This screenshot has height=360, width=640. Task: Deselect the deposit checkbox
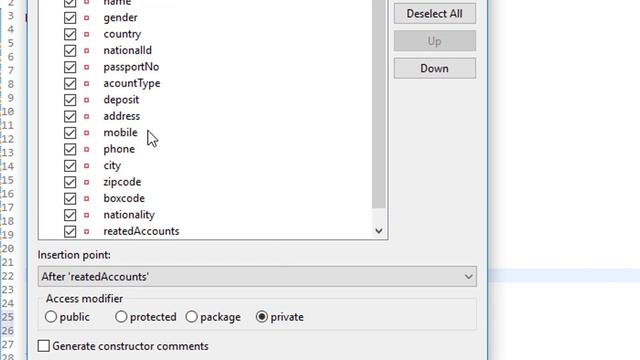click(70, 100)
